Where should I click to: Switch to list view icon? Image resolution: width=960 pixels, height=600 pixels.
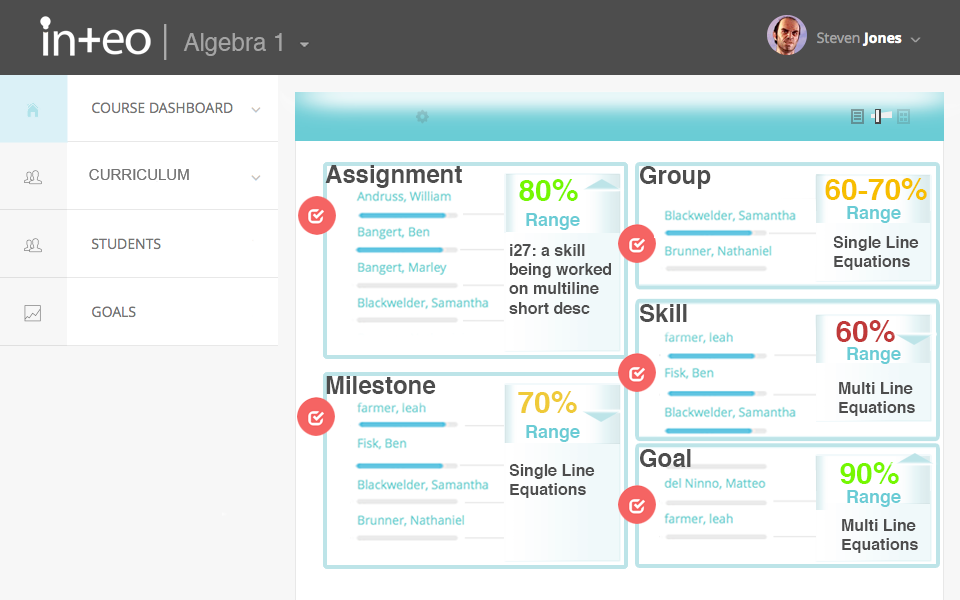(x=857, y=116)
